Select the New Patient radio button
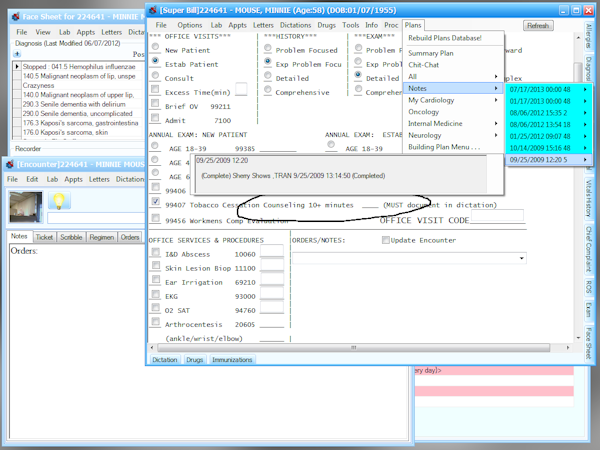Image resolution: width=600 pixels, height=450 pixels. [155, 49]
